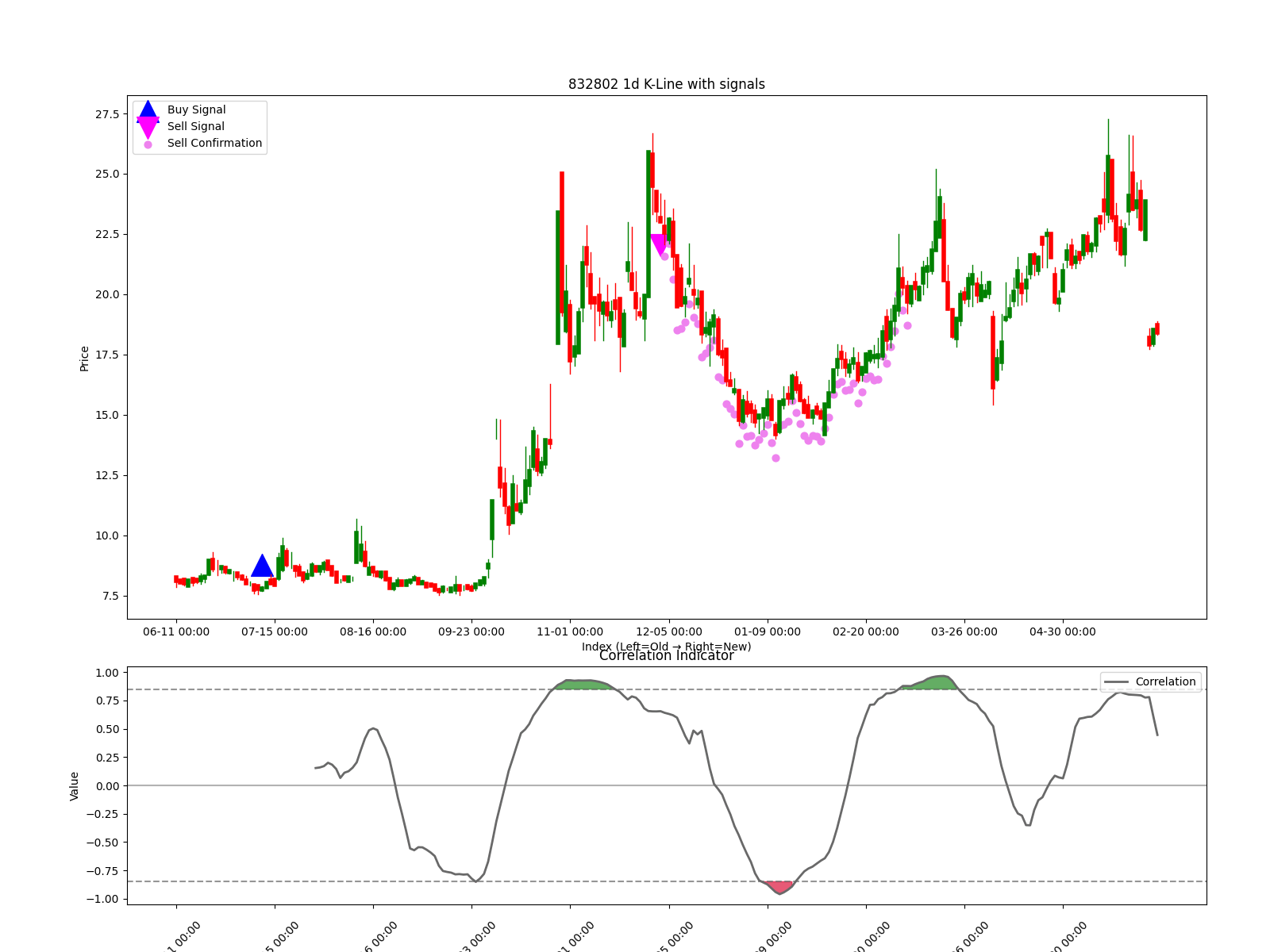Click the −1.00 correlation axis tick
Screen dimensions: 1270x952
click(x=103, y=900)
